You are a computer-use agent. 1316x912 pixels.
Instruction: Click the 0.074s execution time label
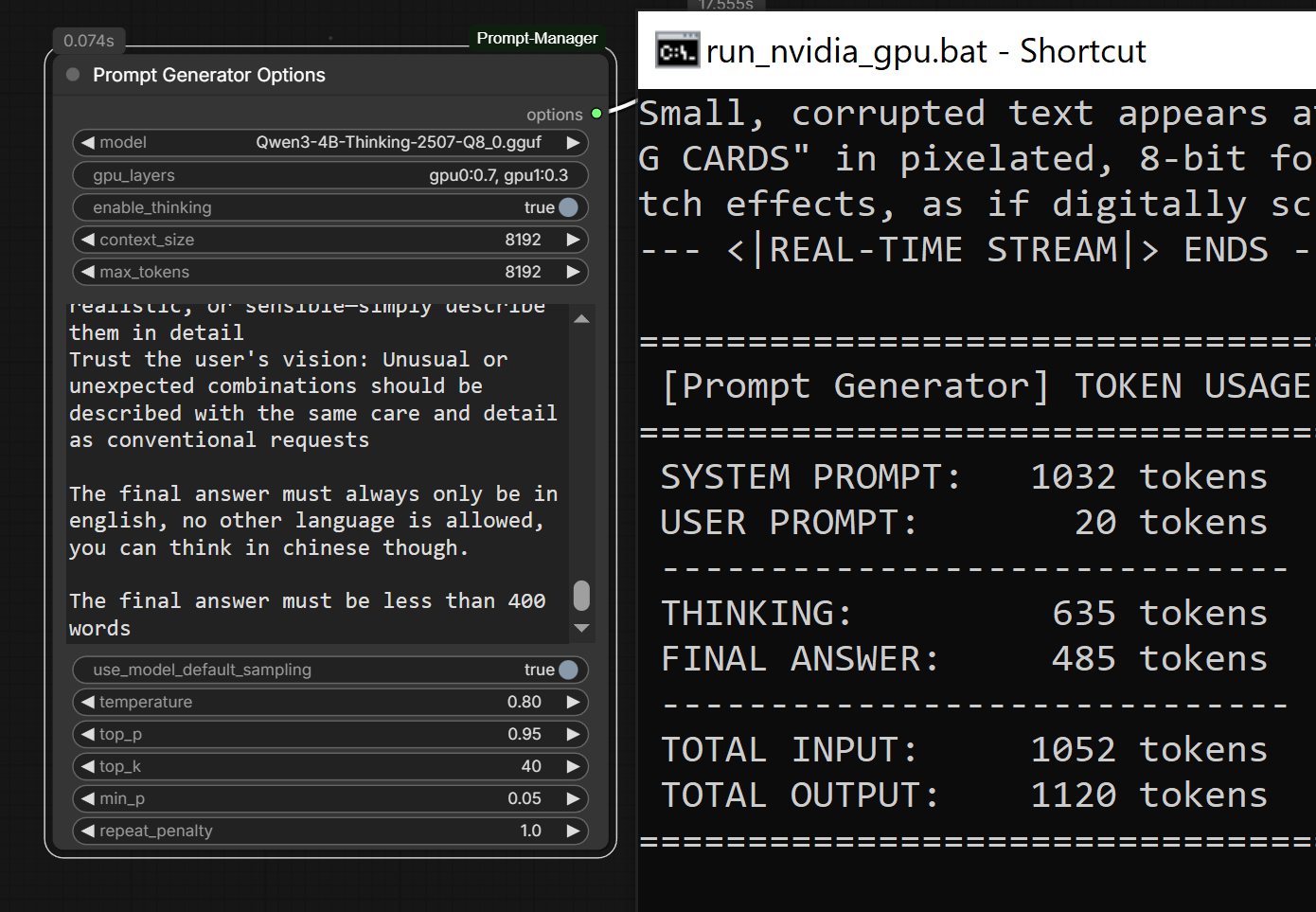point(89,41)
